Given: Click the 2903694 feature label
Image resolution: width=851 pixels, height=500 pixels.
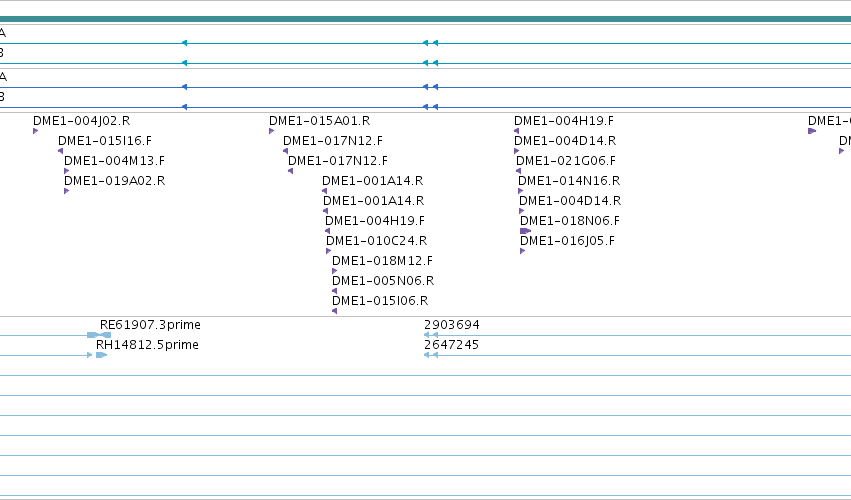Looking at the screenshot, I should coord(452,325).
